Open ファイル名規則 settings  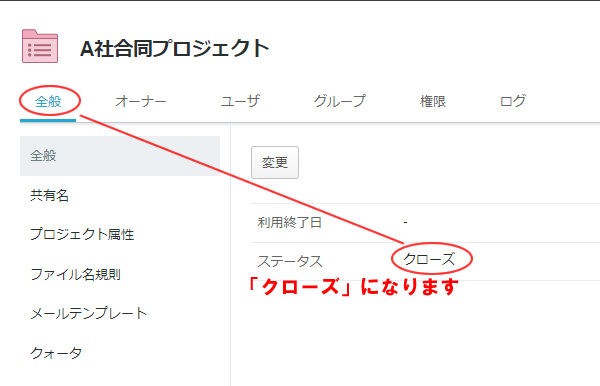[x=75, y=274]
